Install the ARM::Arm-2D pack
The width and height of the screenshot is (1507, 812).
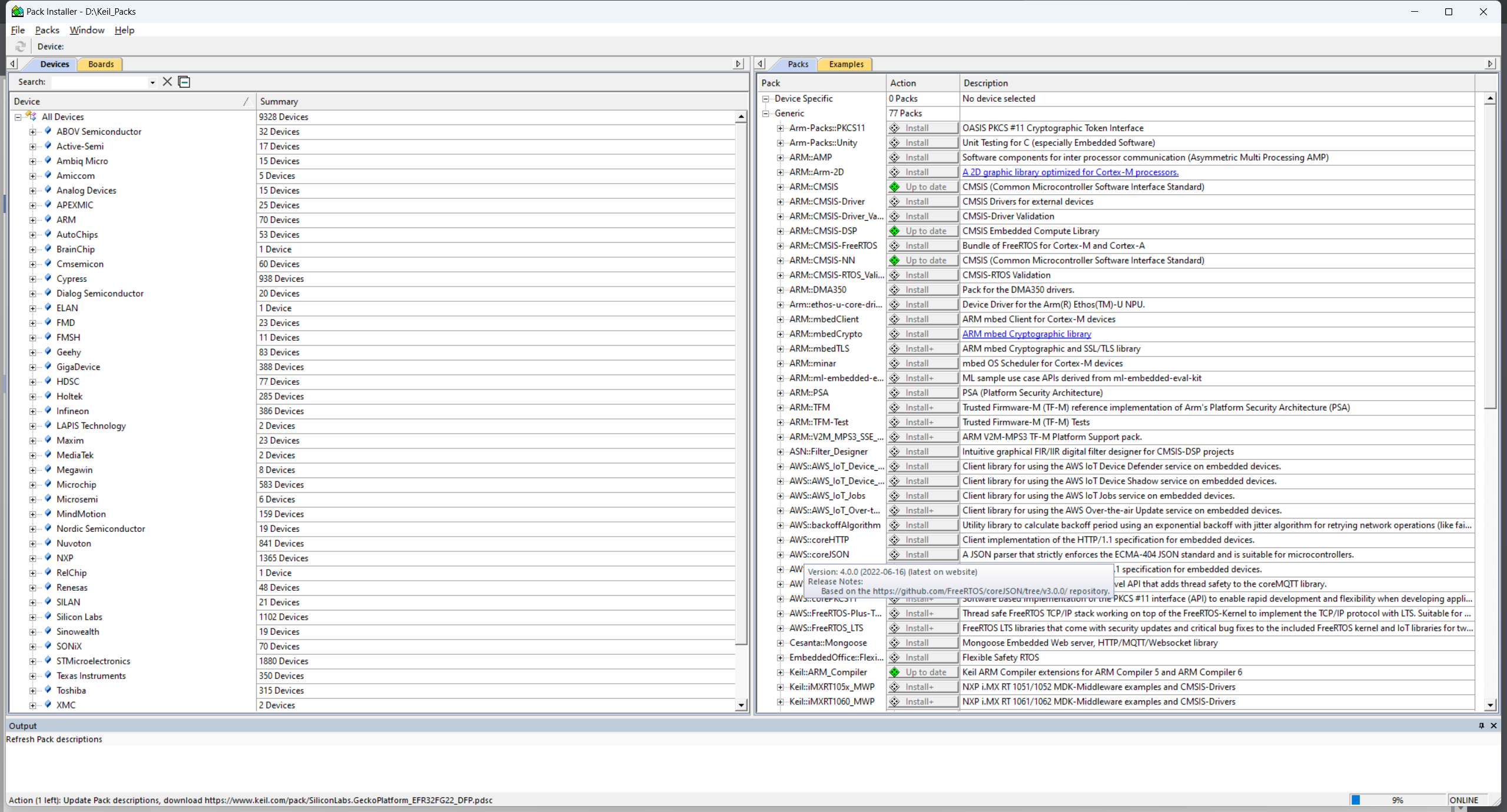(922, 172)
